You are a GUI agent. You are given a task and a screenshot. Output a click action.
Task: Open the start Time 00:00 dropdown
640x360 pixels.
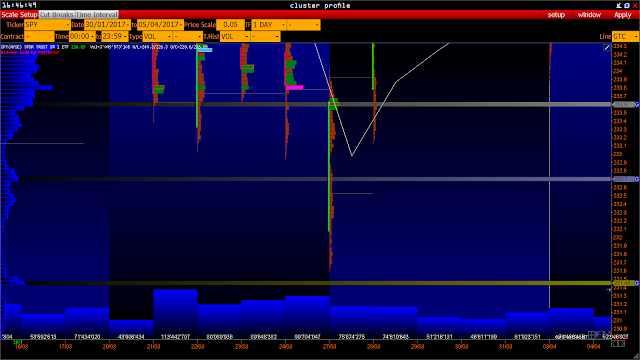(82, 36)
